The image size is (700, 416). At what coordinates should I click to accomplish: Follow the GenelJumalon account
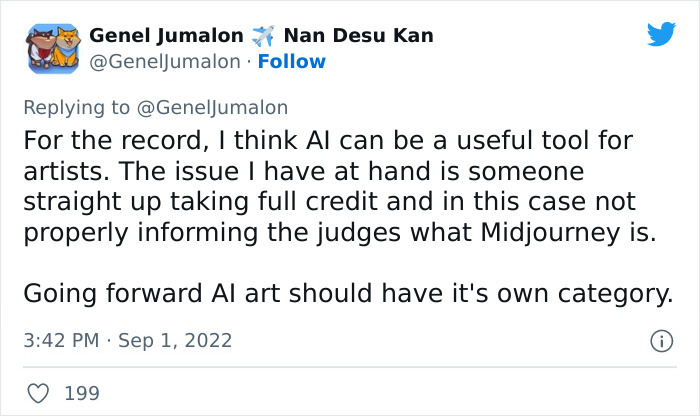[x=291, y=62]
